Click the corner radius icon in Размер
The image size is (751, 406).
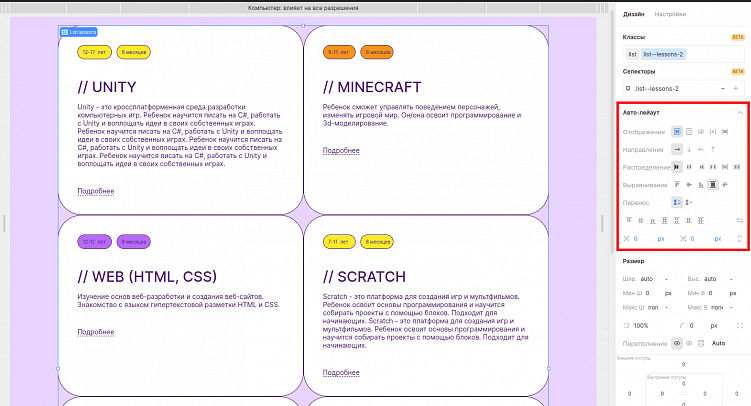click(682, 326)
